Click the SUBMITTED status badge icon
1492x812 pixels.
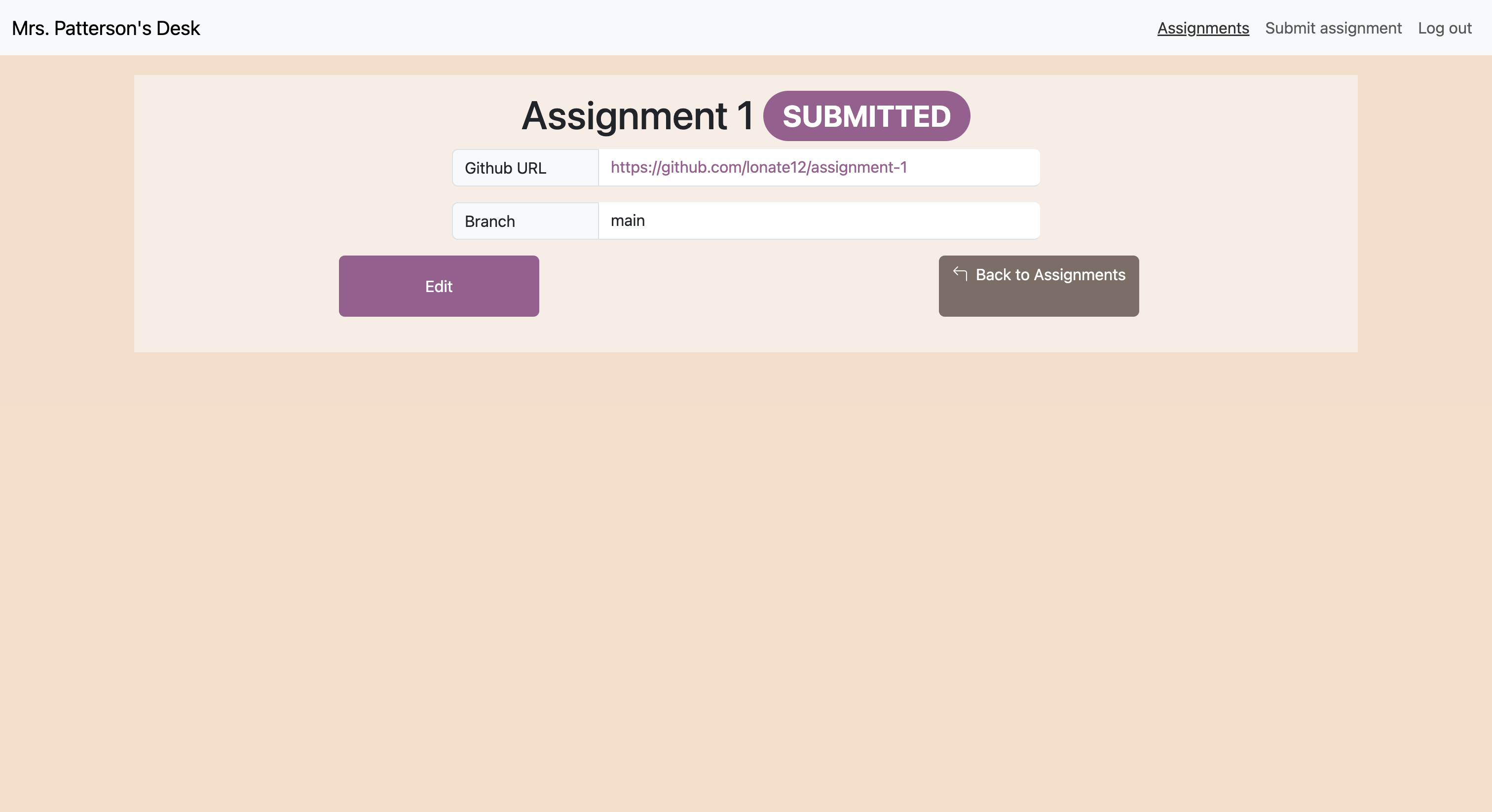866,115
